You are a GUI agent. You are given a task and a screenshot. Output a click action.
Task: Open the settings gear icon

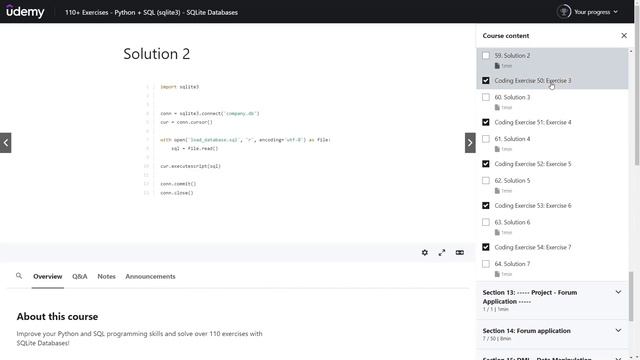click(424, 253)
